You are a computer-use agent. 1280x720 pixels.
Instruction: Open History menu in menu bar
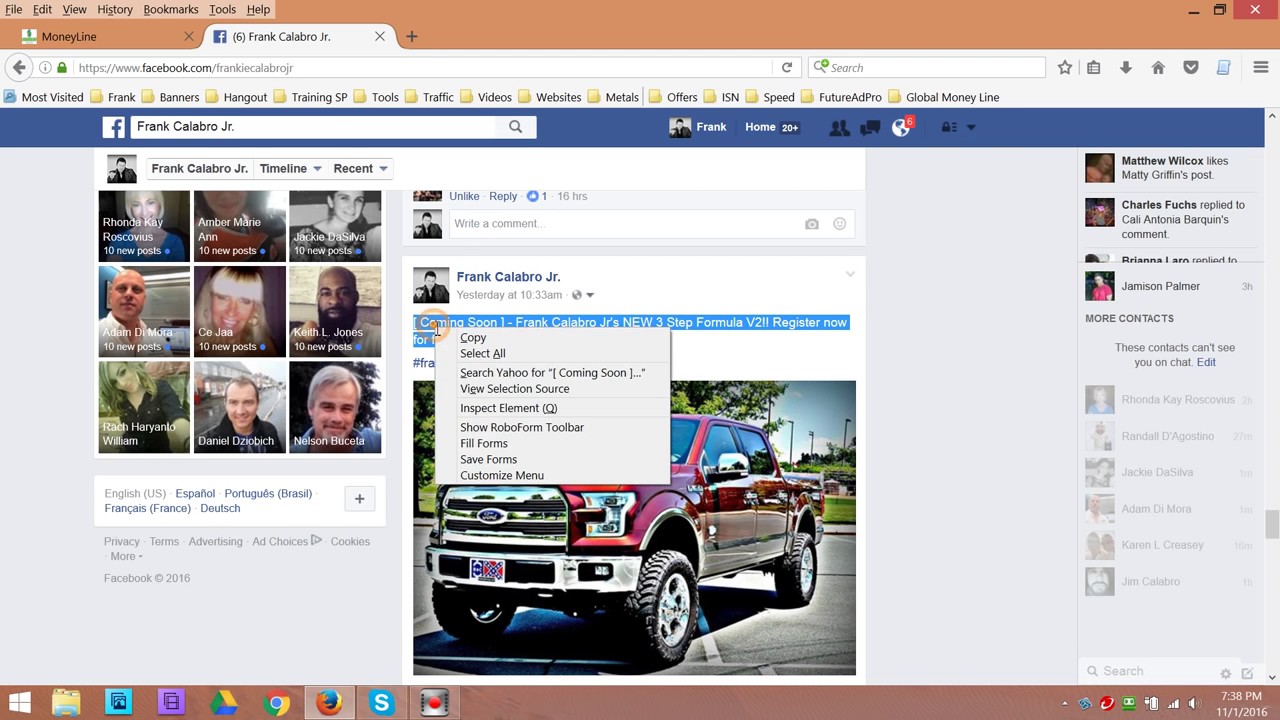click(x=115, y=9)
